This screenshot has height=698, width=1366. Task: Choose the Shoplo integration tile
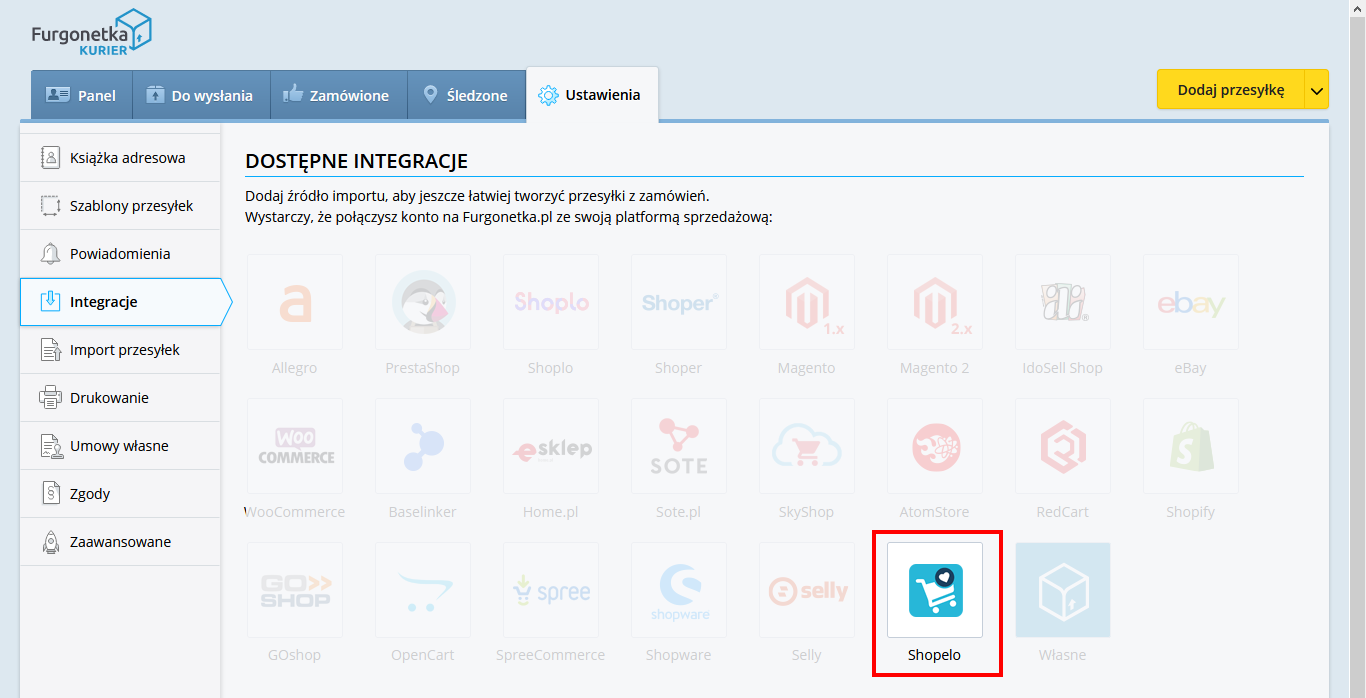tap(550, 302)
